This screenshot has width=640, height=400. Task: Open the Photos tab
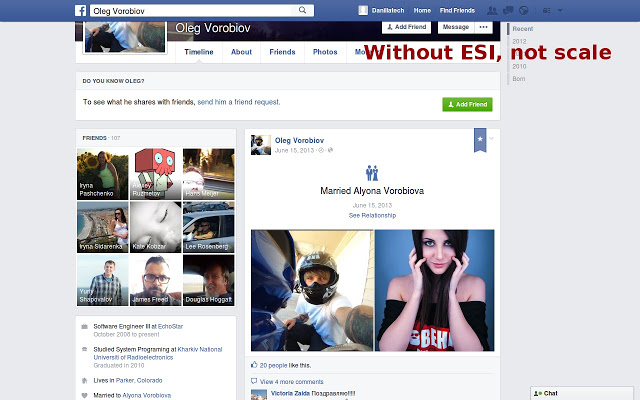pos(325,52)
